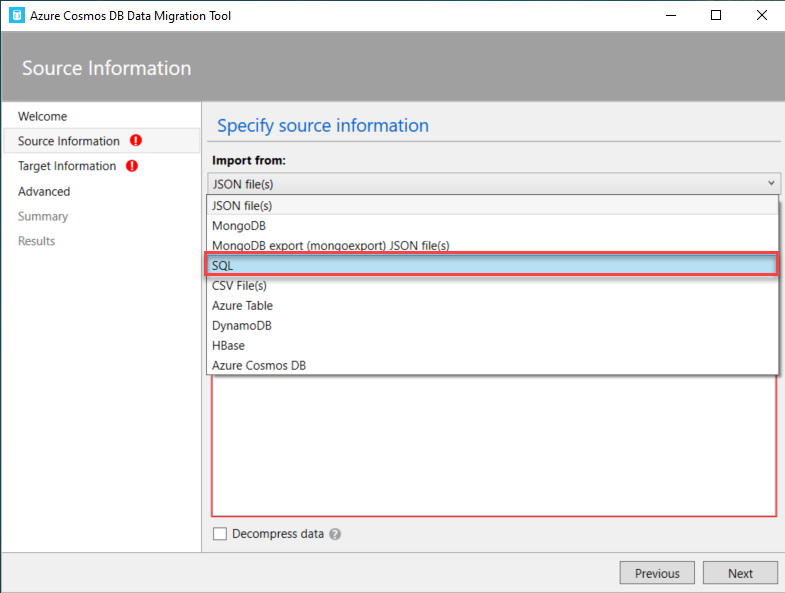Select MongoDB export (mongoexport) JSON file(s) option

pos(330,245)
